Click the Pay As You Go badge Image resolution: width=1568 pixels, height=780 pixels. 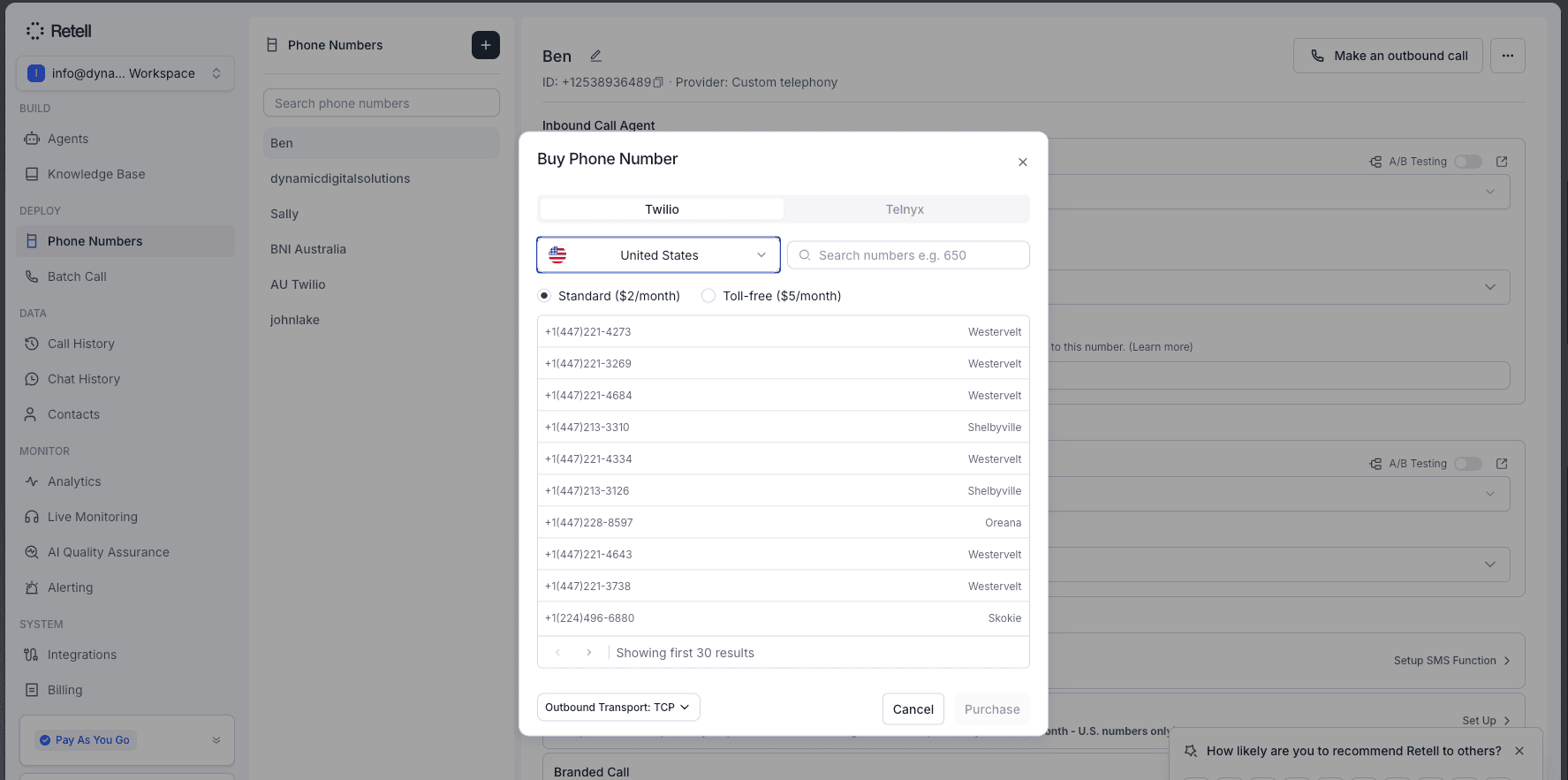tap(85, 740)
